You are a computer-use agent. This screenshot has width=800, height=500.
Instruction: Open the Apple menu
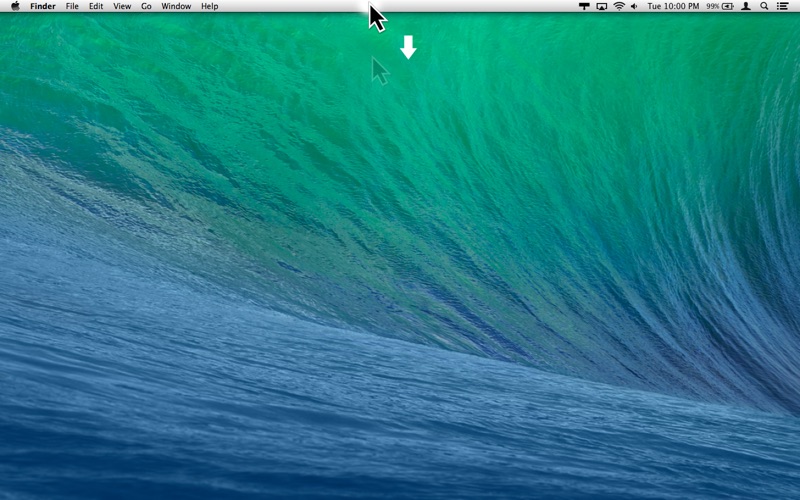click(x=15, y=6)
